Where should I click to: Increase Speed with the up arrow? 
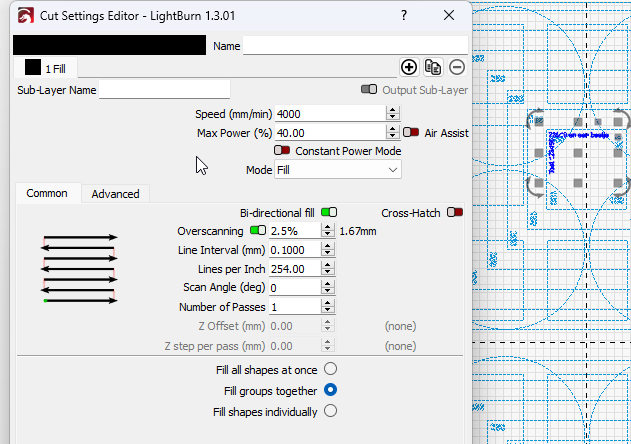coord(392,110)
